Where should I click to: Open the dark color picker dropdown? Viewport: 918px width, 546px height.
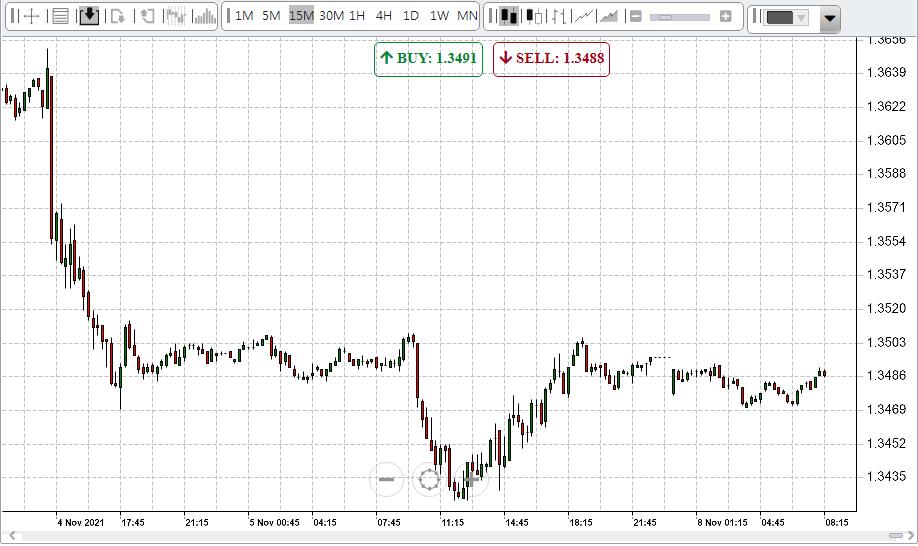click(x=786, y=18)
